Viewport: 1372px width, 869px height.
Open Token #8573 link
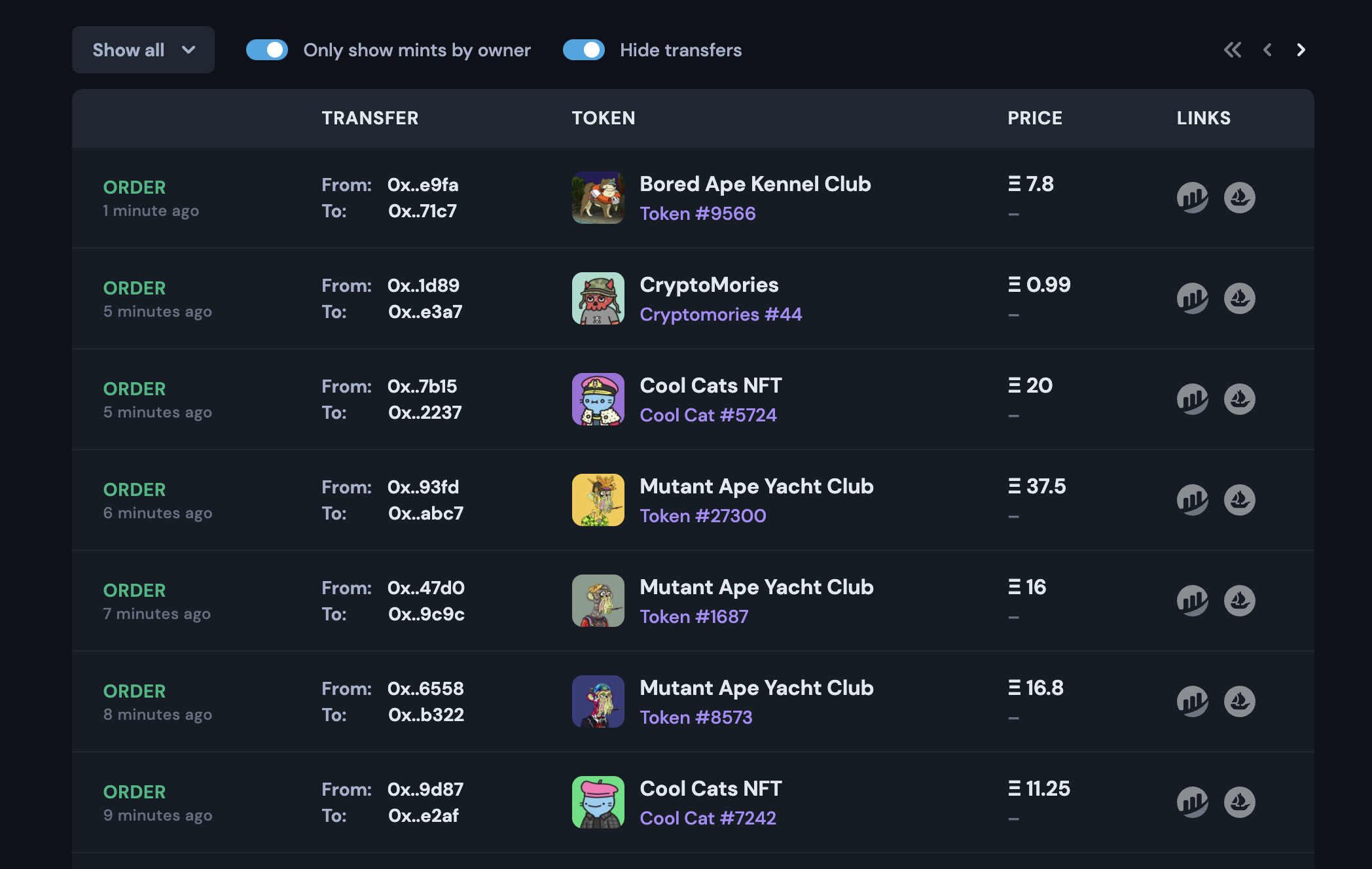pyautogui.click(x=696, y=717)
